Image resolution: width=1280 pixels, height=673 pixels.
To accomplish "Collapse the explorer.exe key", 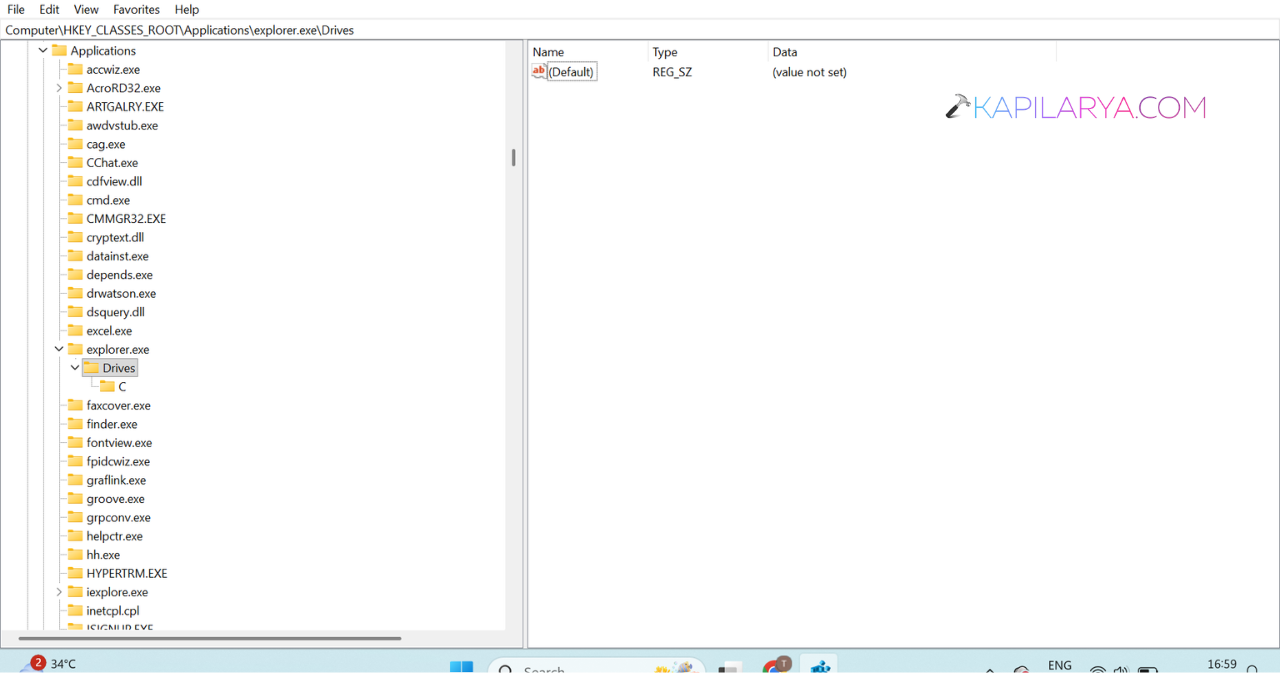I will click(x=59, y=349).
